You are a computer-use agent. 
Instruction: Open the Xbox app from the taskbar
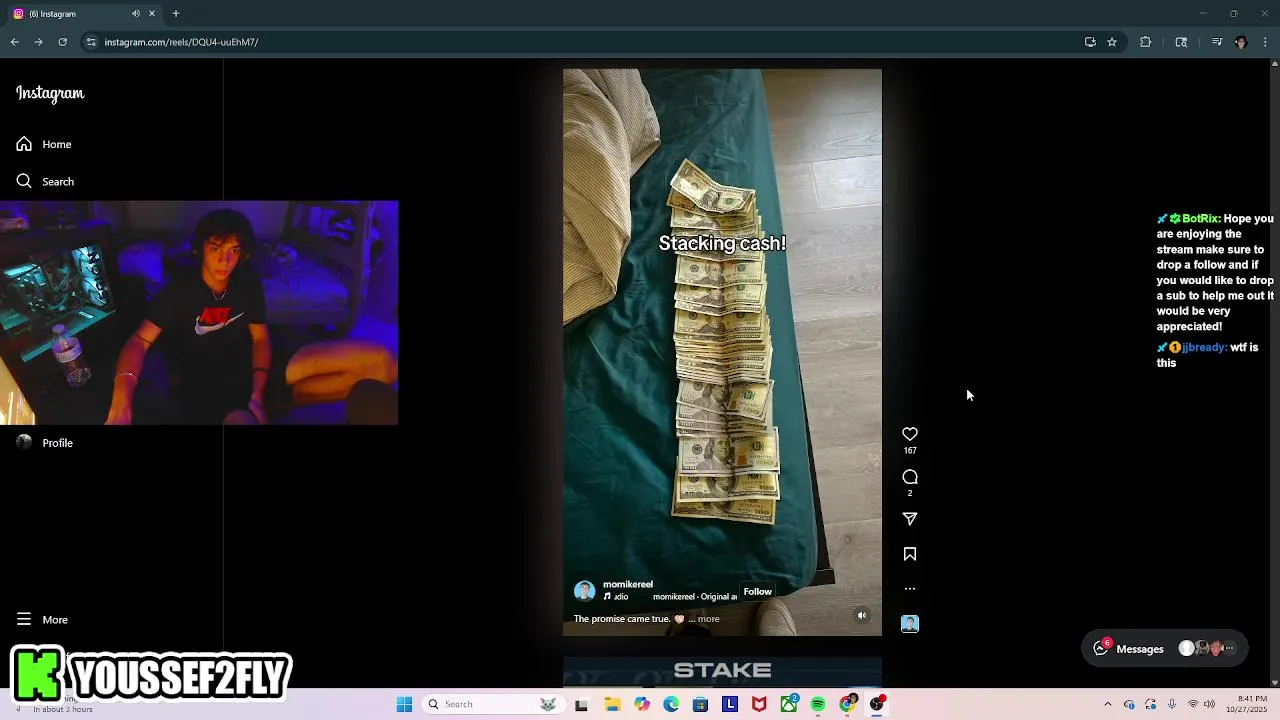[x=789, y=704]
